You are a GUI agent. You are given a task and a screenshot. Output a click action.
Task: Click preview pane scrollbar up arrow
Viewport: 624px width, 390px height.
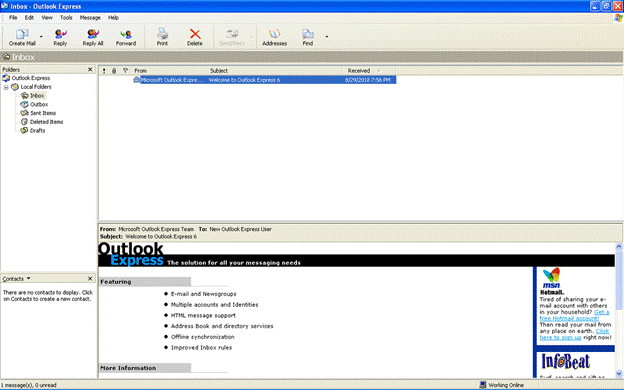pyautogui.click(x=619, y=247)
